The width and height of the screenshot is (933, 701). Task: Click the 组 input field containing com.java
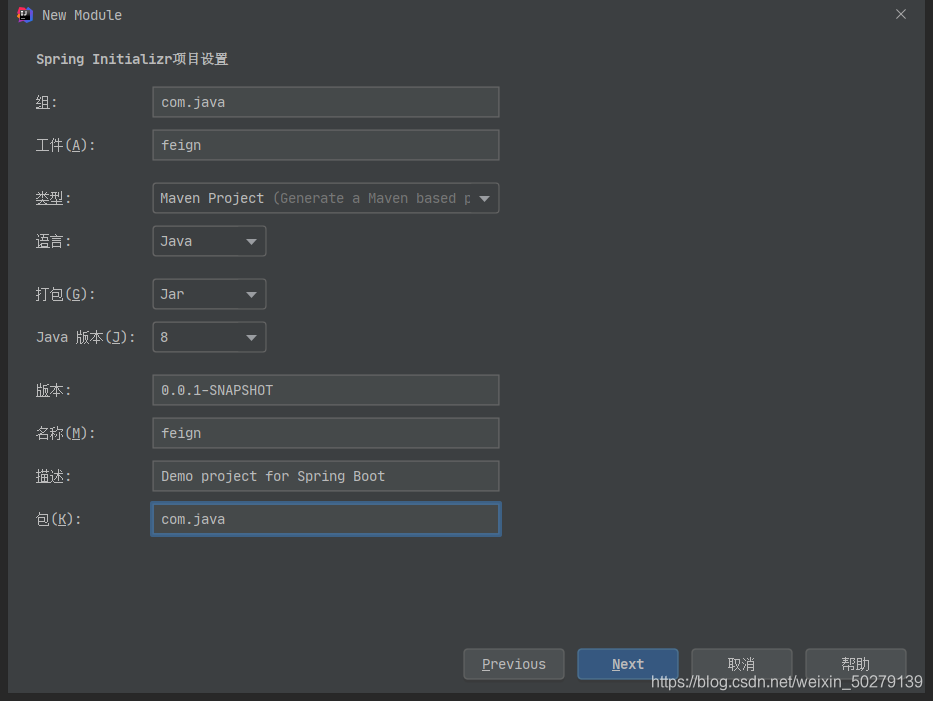325,102
